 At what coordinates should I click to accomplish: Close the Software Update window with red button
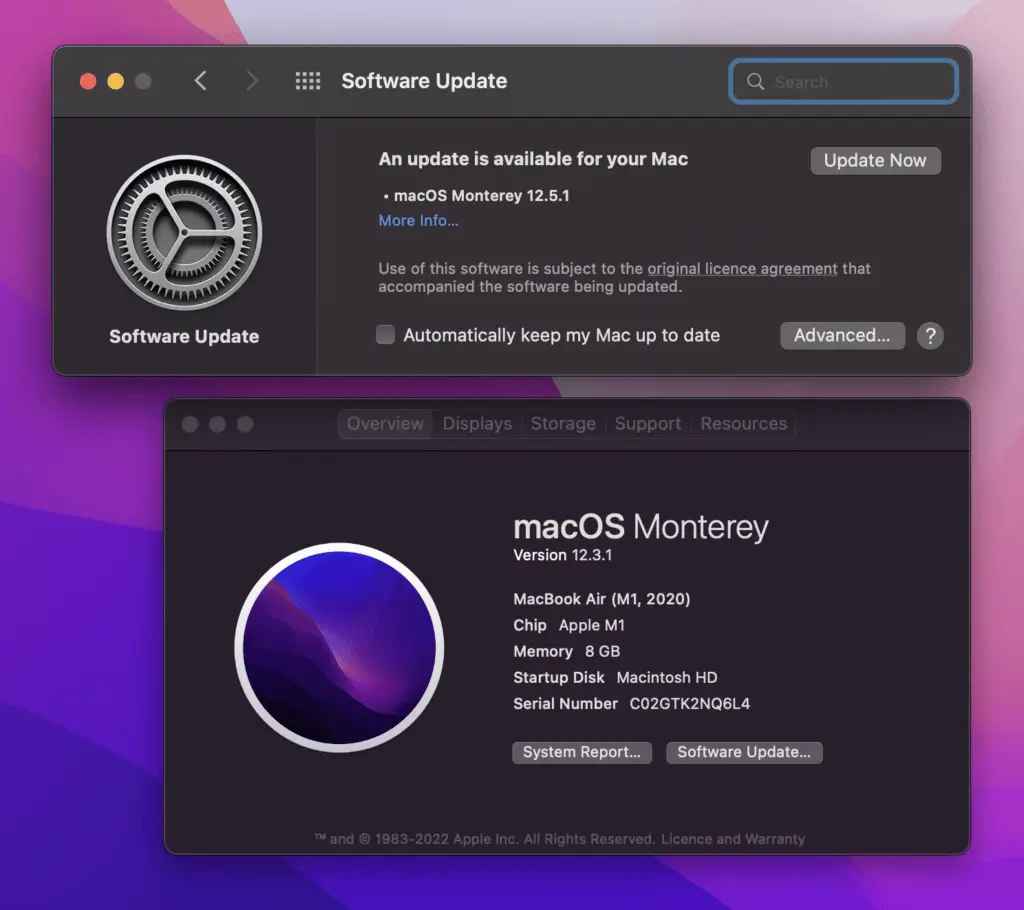[x=88, y=81]
